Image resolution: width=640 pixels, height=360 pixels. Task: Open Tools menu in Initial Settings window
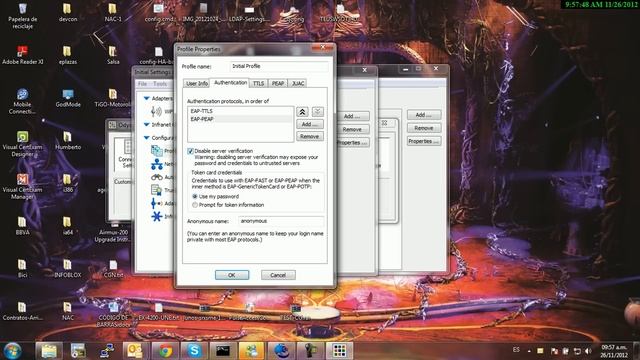pos(160,84)
